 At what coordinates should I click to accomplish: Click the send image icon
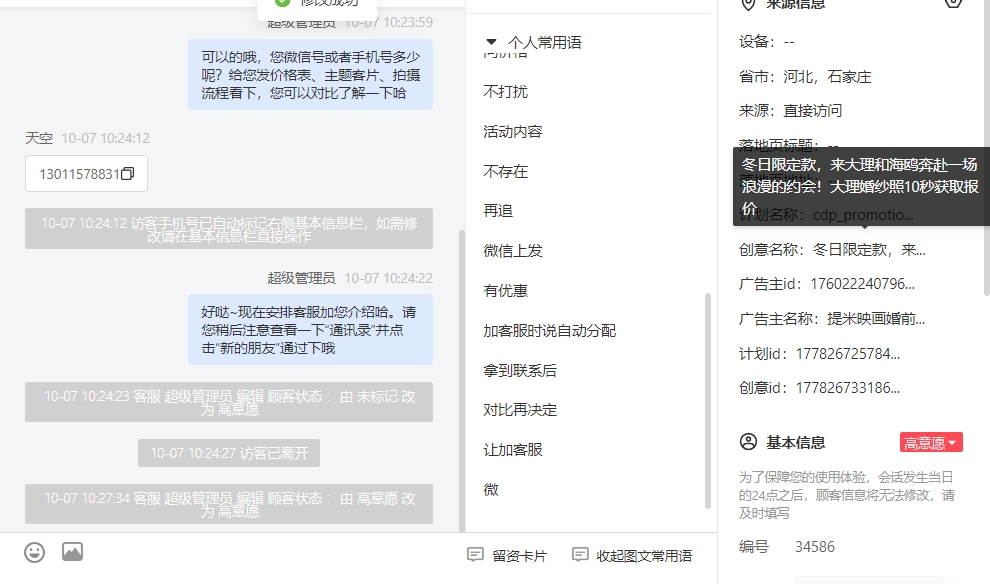pyautogui.click(x=73, y=552)
